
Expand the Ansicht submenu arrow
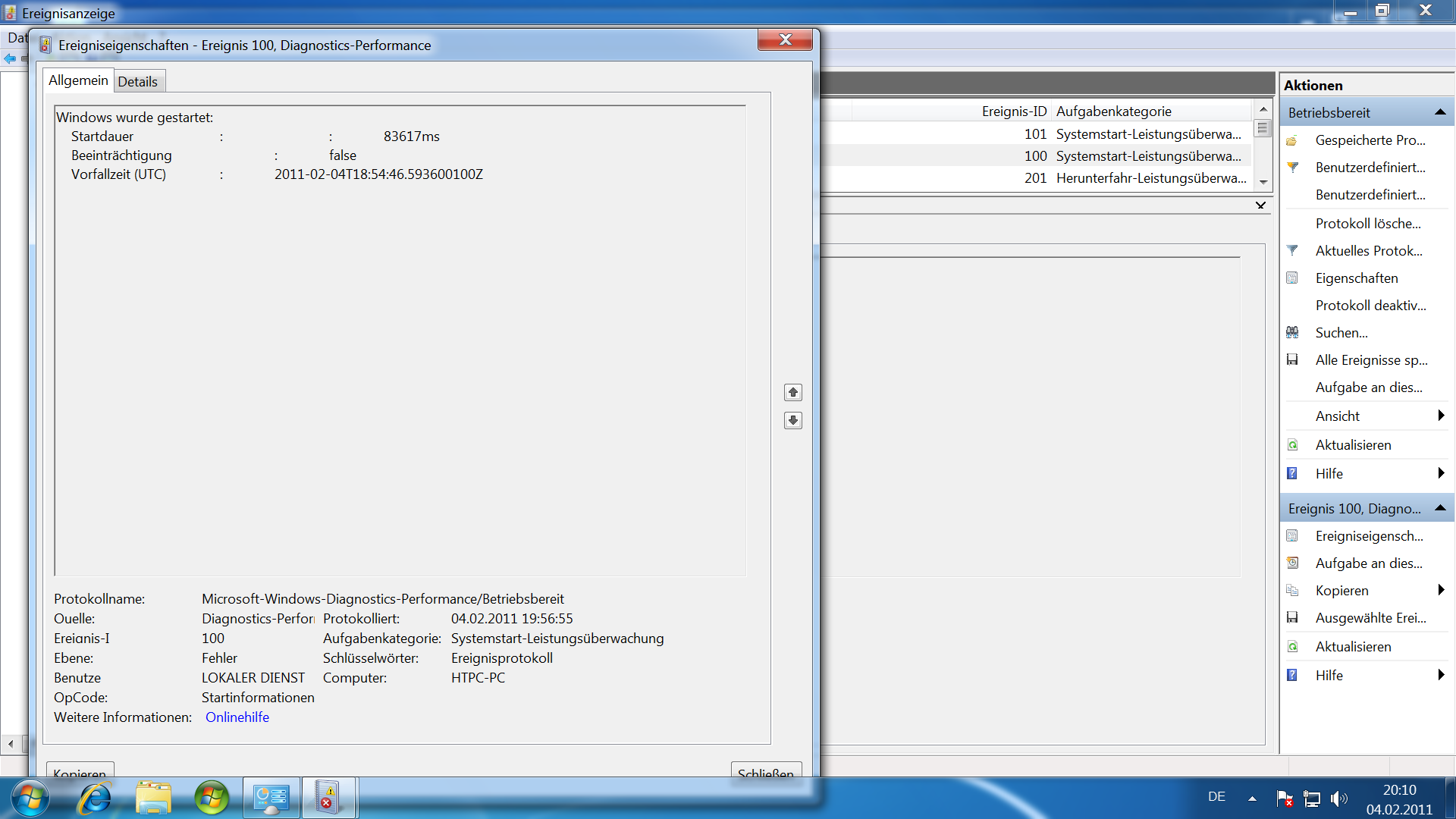[1440, 416]
